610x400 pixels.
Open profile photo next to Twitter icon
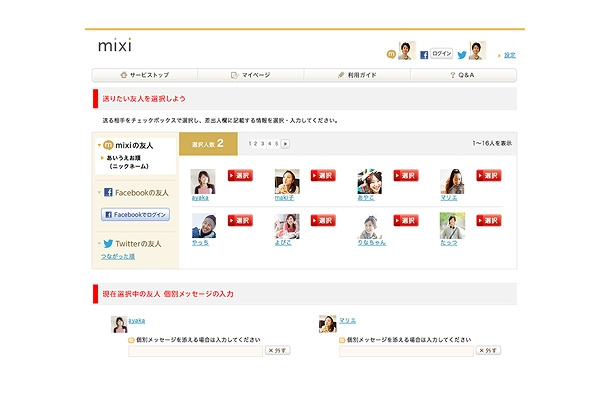pos(477,51)
